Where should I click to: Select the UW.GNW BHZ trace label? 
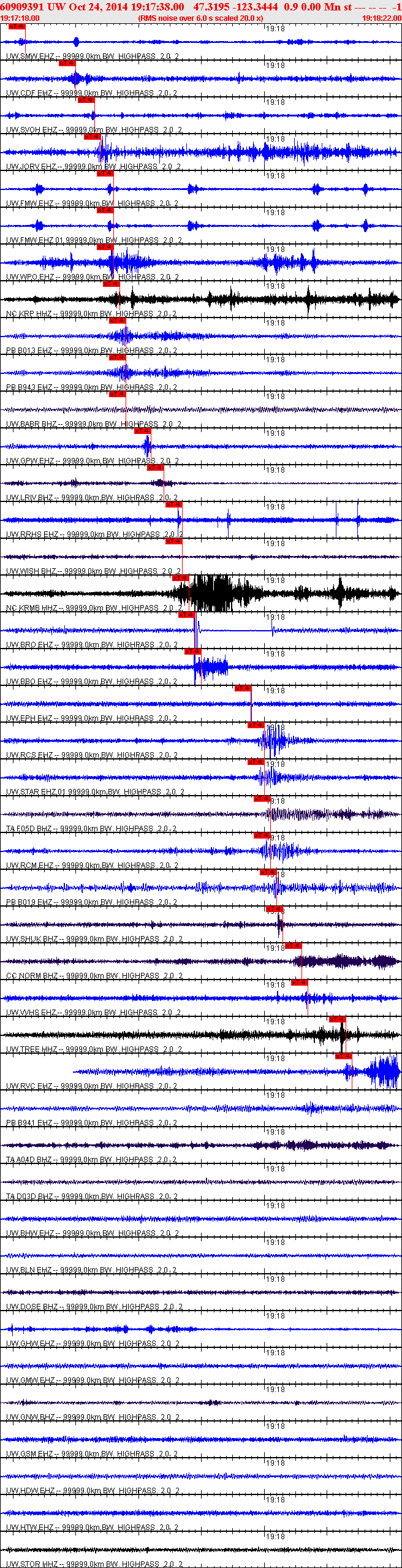[93, 1417]
